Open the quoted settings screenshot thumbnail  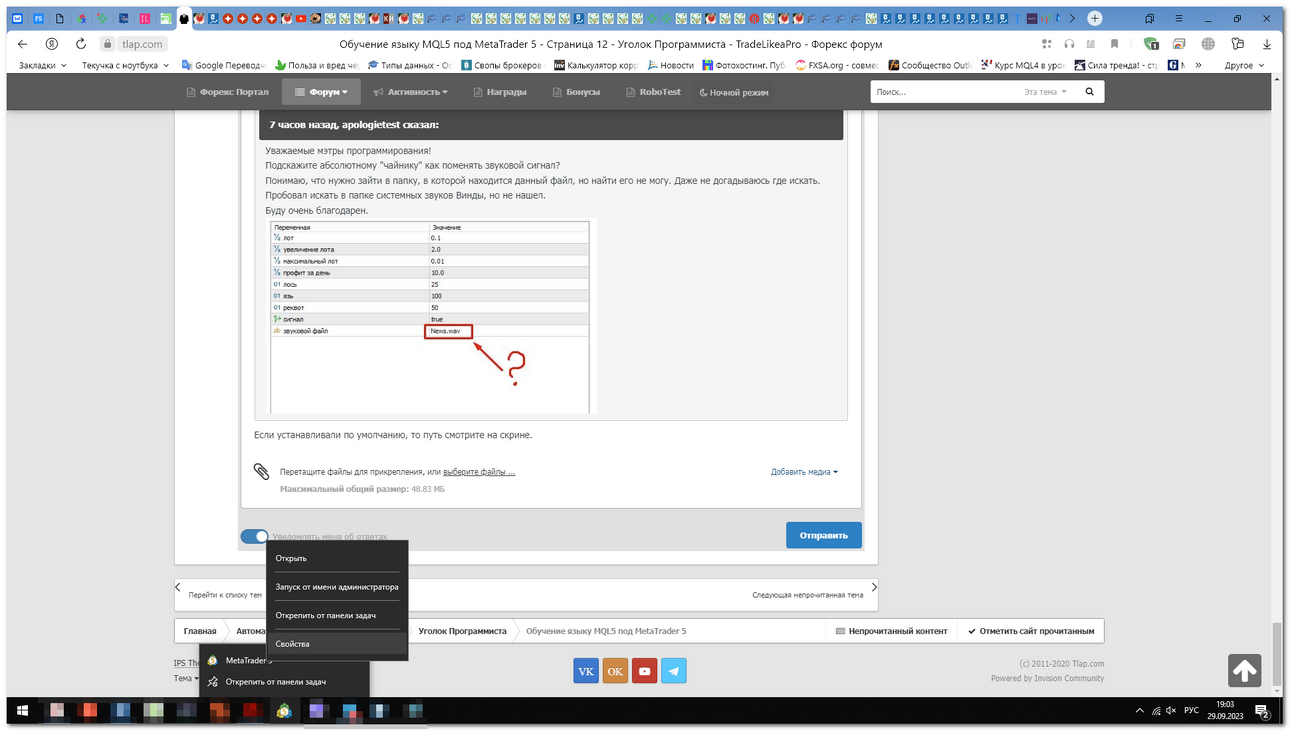432,316
